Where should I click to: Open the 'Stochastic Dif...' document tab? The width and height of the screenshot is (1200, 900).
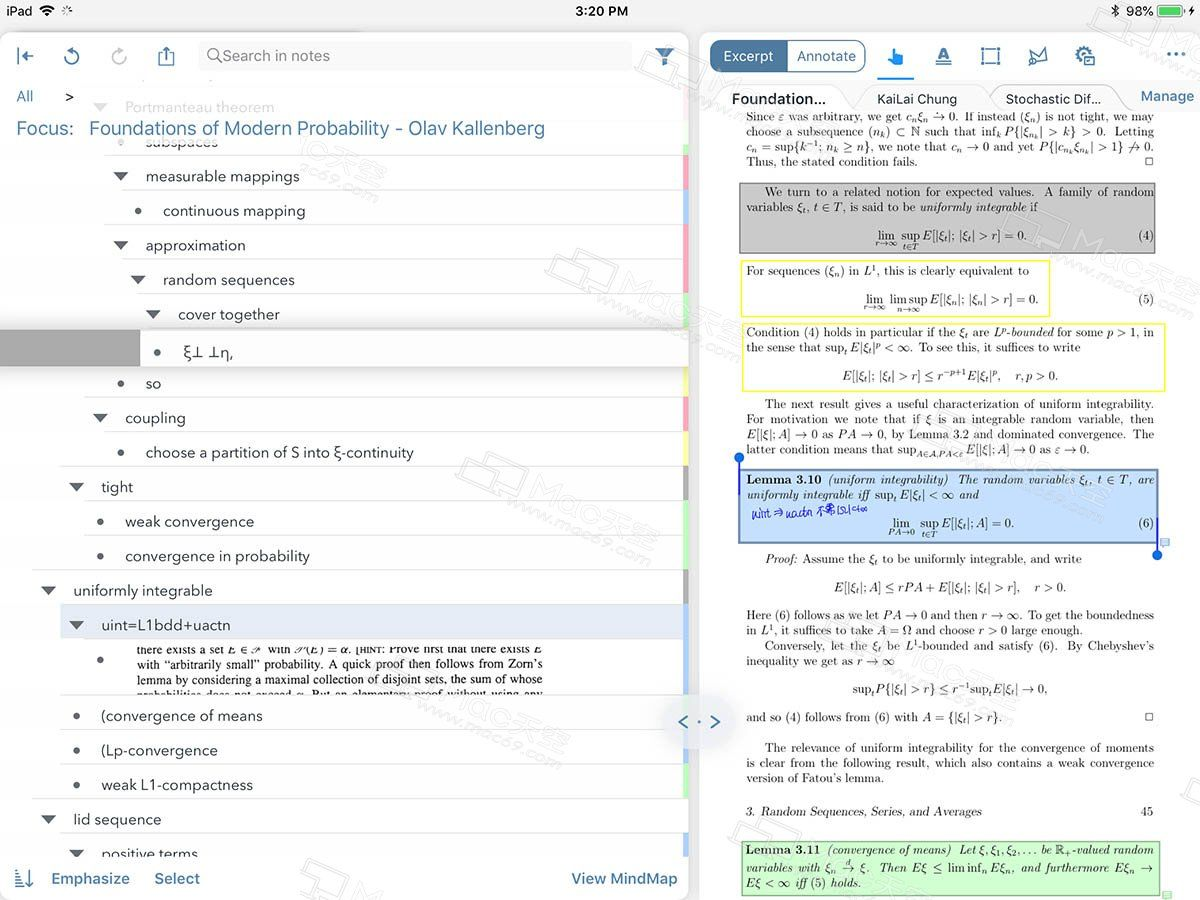point(1053,98)
